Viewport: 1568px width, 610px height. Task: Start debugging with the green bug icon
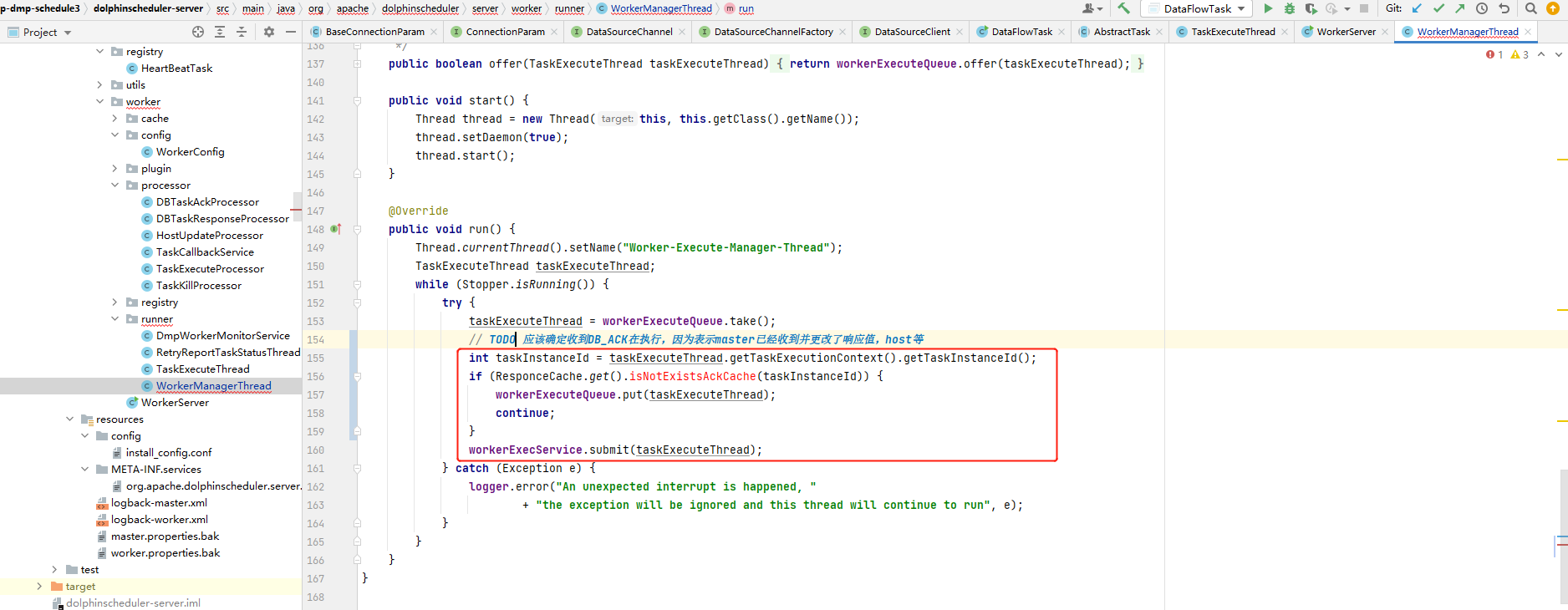(1289, 8)
